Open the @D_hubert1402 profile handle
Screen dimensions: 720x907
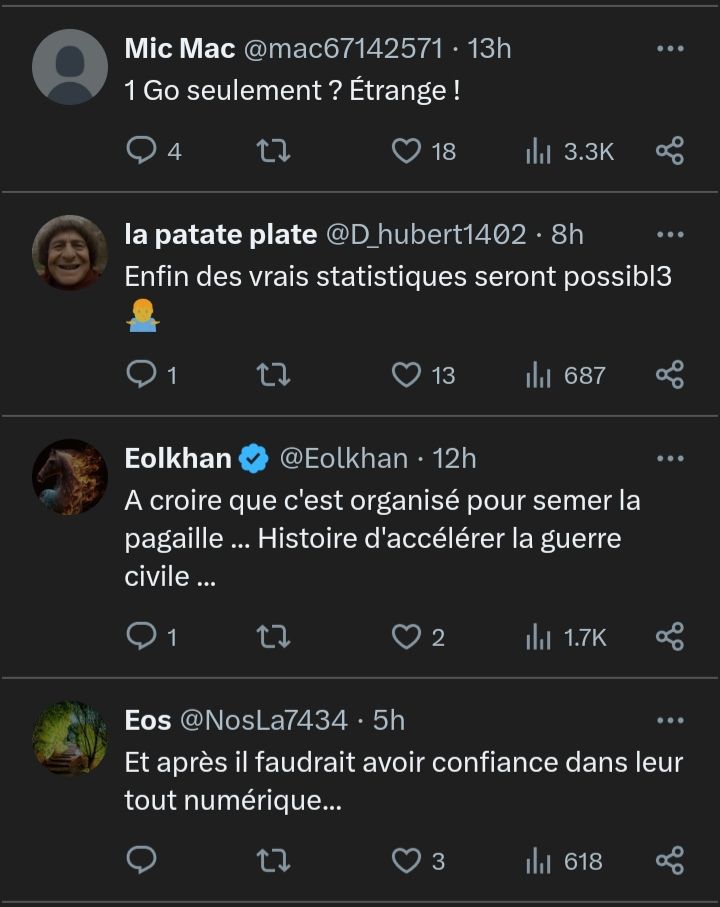tap(426, 234)
